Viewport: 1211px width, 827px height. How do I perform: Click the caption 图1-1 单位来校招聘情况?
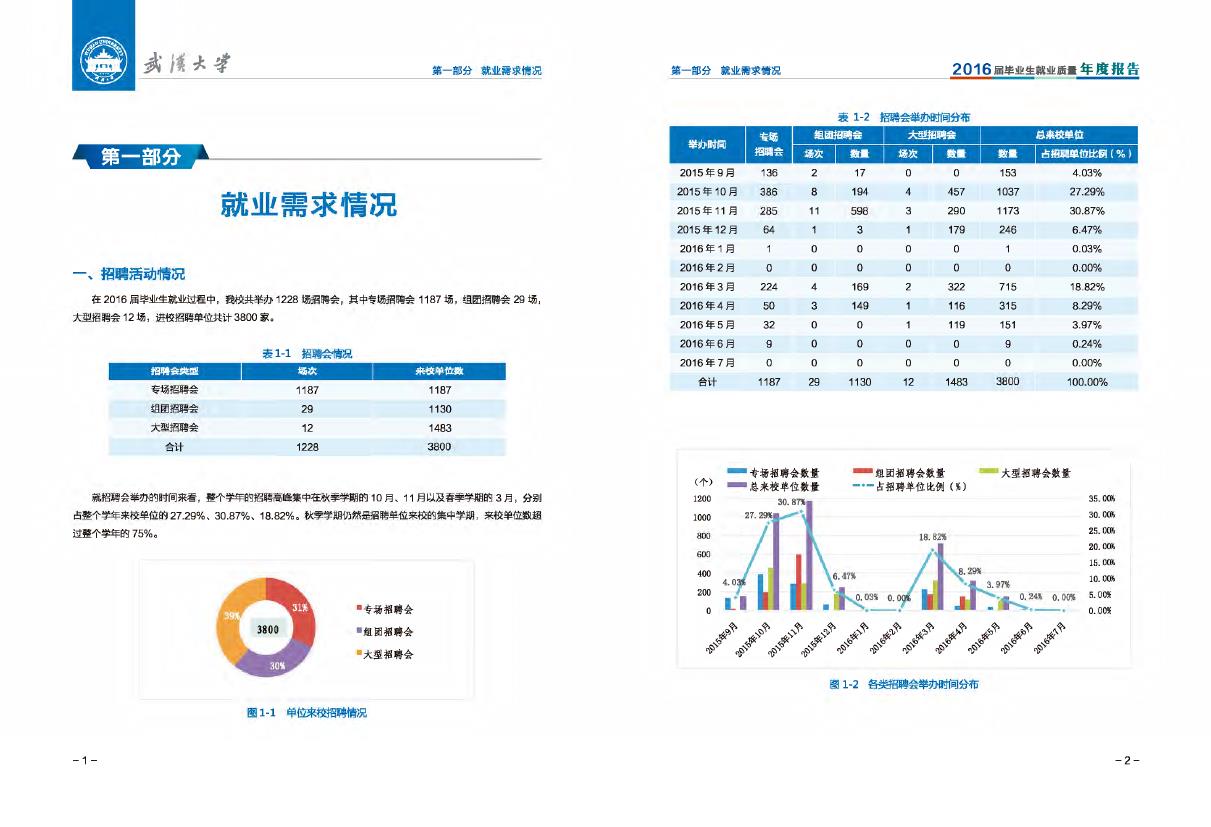(x=307, y=713)
